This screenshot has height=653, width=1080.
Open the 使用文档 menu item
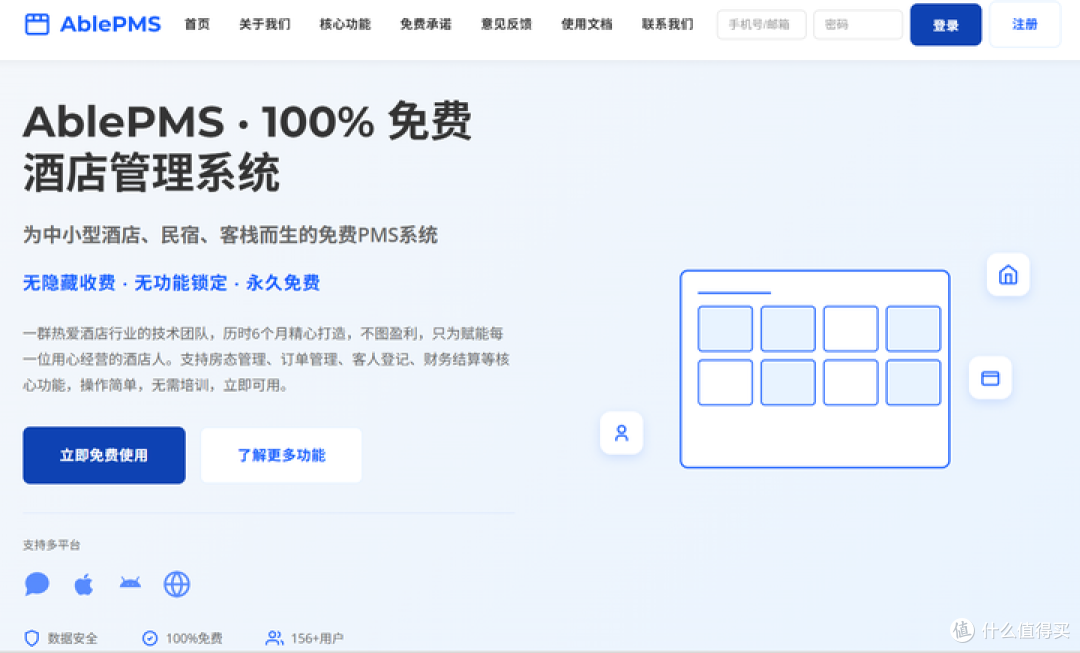tap(587, 24)
